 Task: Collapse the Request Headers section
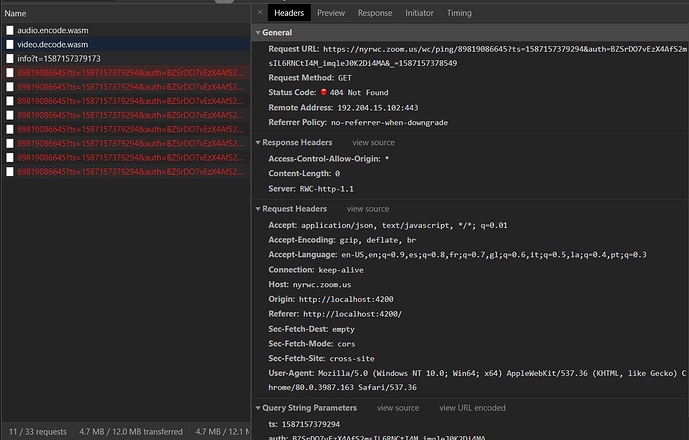pyautogui.click(x=258, y=209)
